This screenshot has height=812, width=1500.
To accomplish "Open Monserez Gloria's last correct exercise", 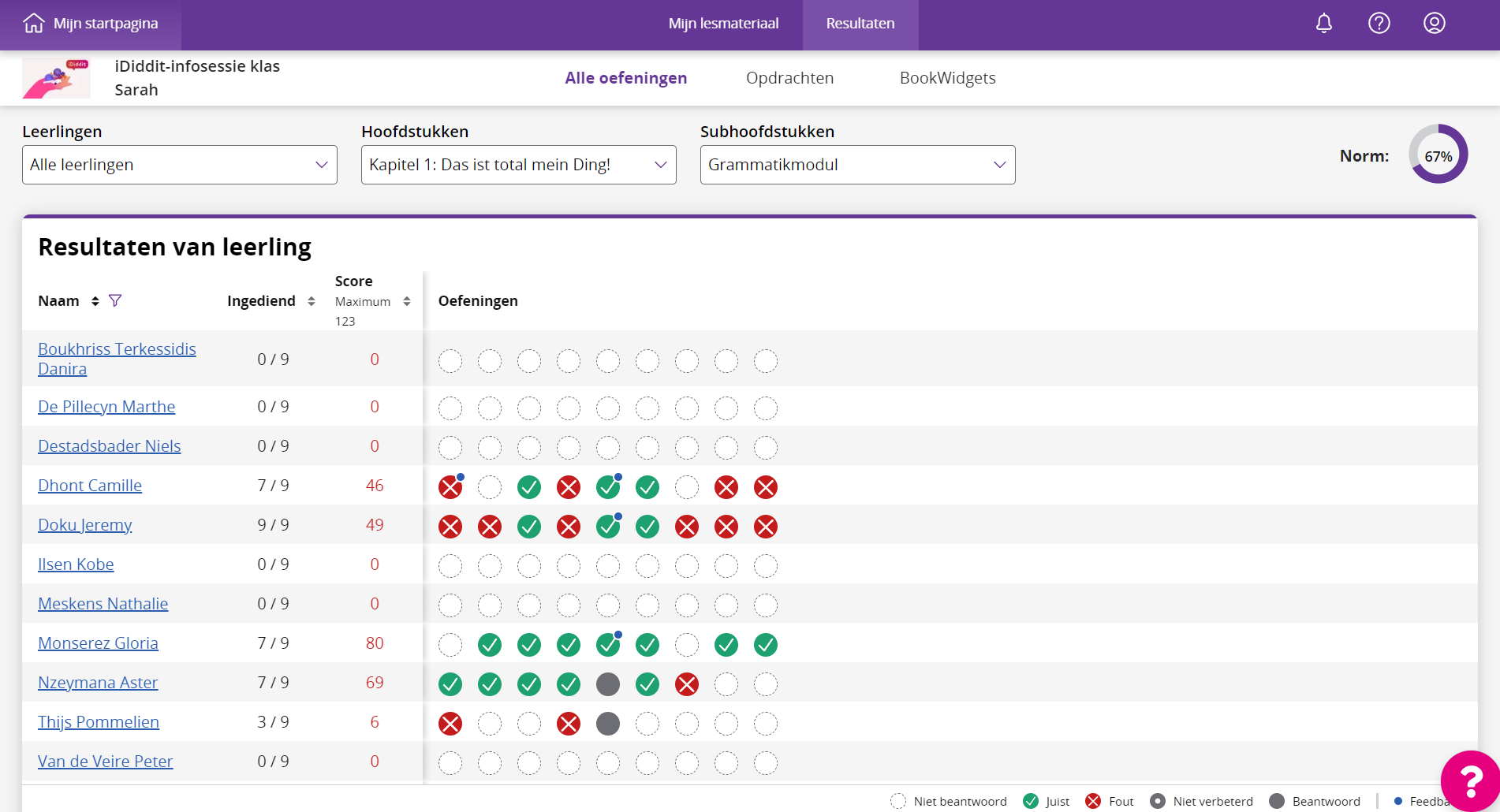I will point(766,645).
